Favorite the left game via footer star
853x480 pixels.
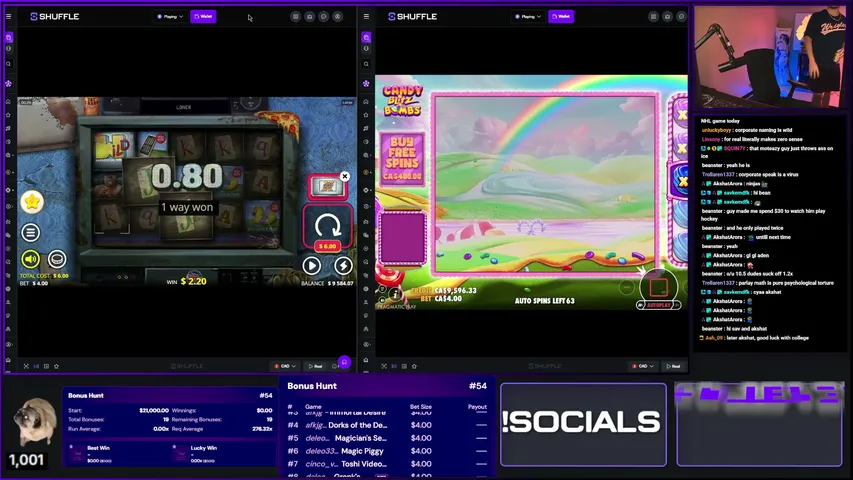point(56,366)
